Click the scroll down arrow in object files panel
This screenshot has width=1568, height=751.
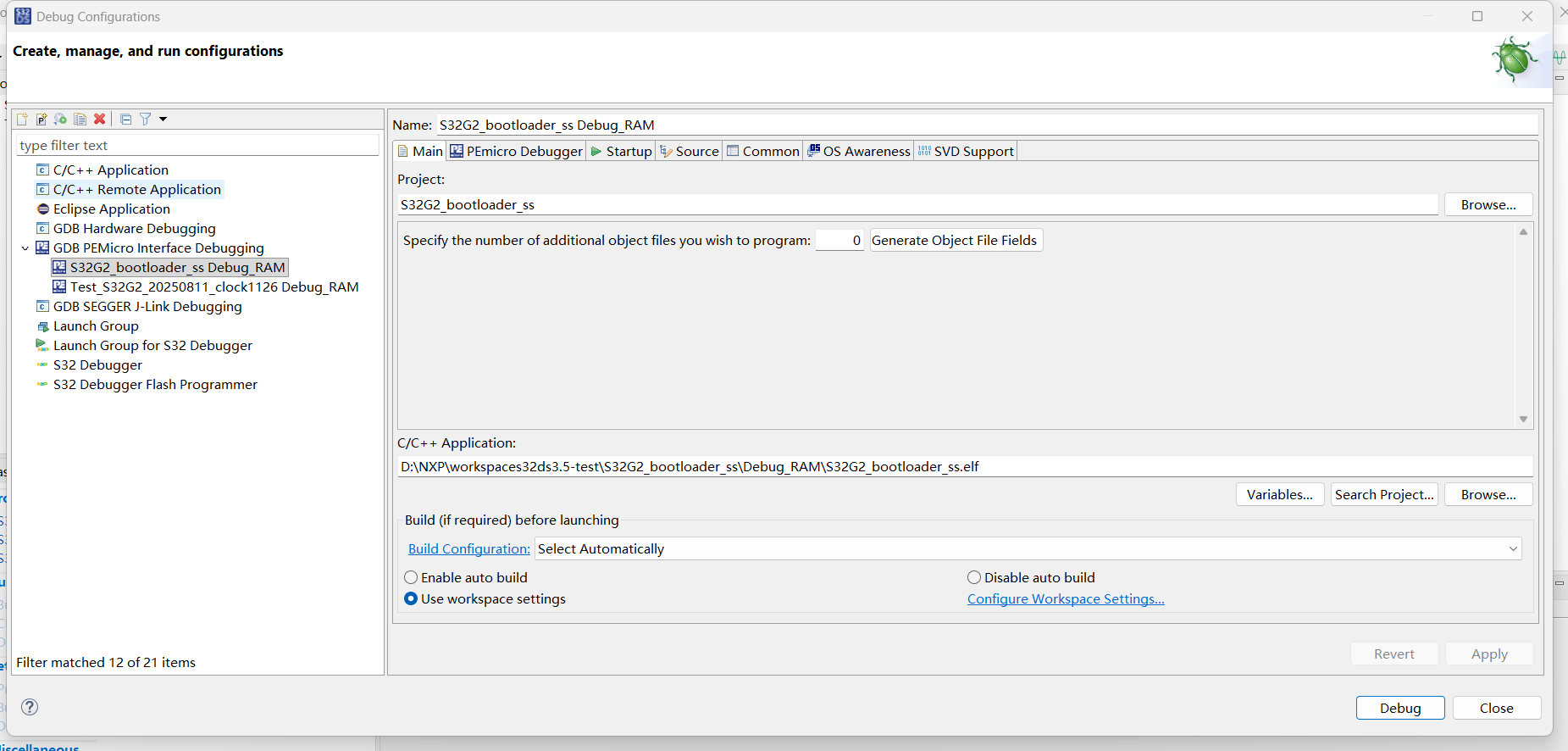click(x=1523, y=420)
